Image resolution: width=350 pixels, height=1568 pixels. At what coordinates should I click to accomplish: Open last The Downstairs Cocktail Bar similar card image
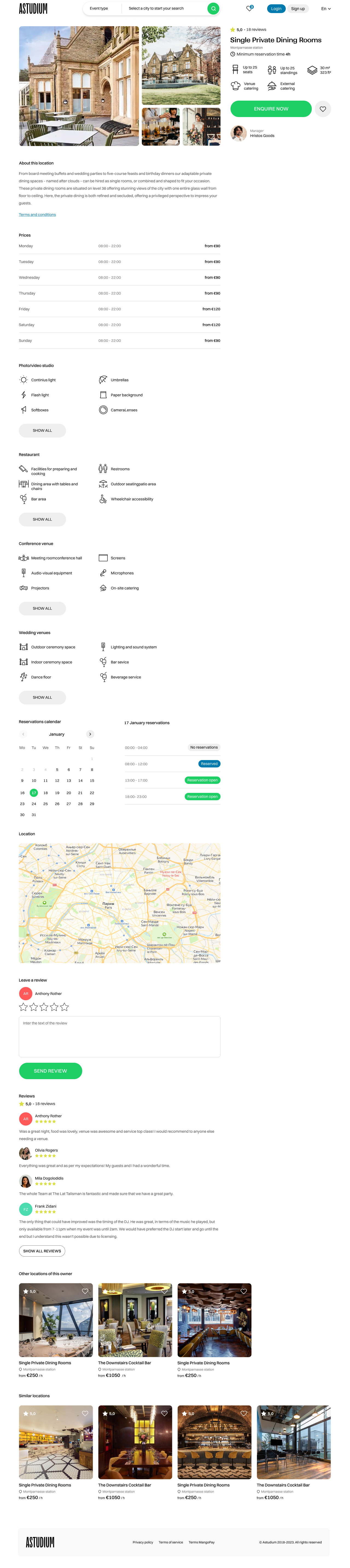293,1442
